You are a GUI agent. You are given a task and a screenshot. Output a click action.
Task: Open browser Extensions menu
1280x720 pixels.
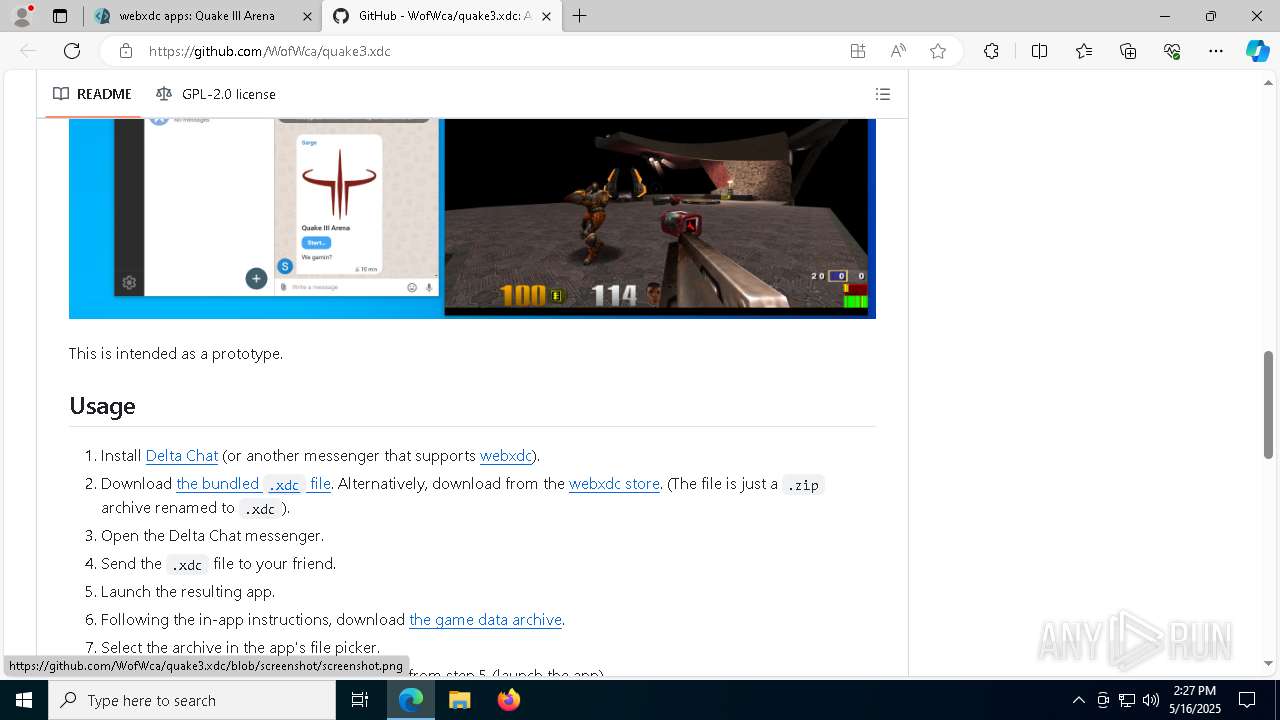coord(991,51)
